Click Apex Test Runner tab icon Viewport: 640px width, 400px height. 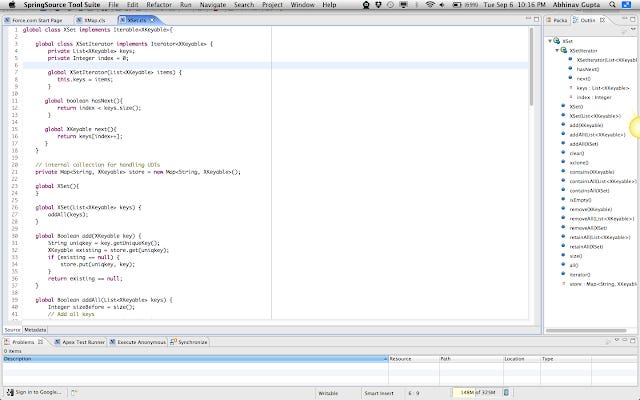(x=58, y=342)
